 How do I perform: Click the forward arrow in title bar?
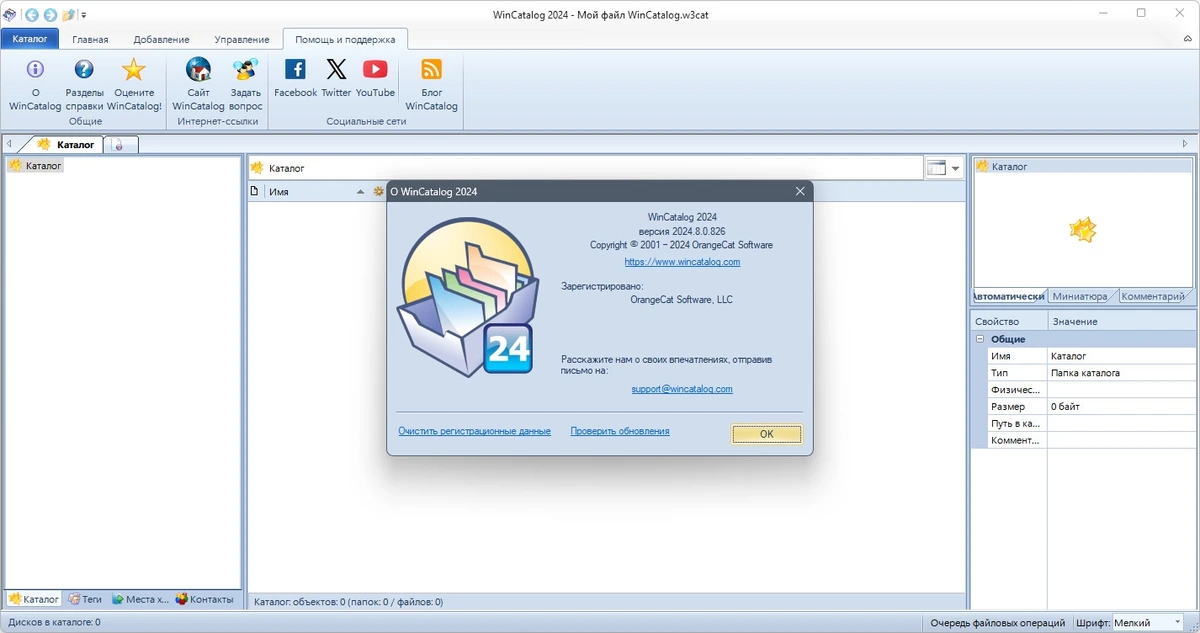pos(49,14)
